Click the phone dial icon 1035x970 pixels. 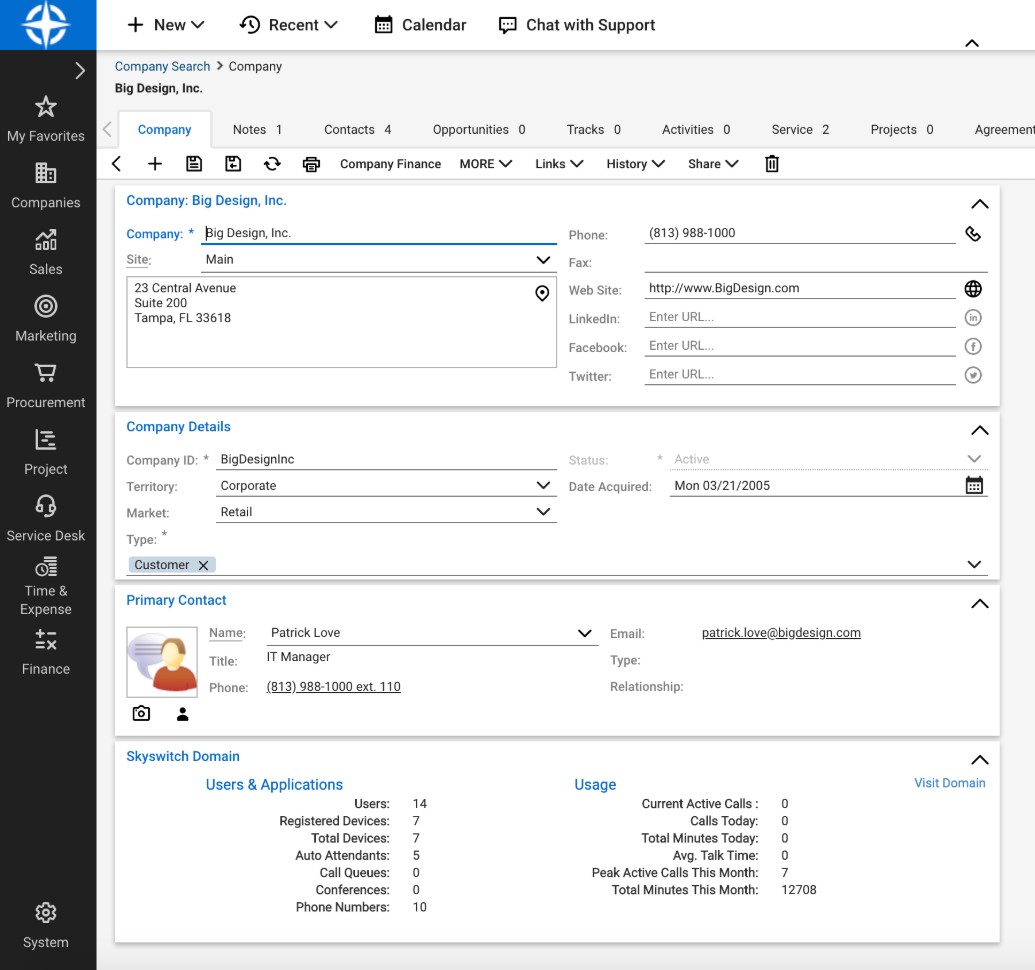click(973, 234)
